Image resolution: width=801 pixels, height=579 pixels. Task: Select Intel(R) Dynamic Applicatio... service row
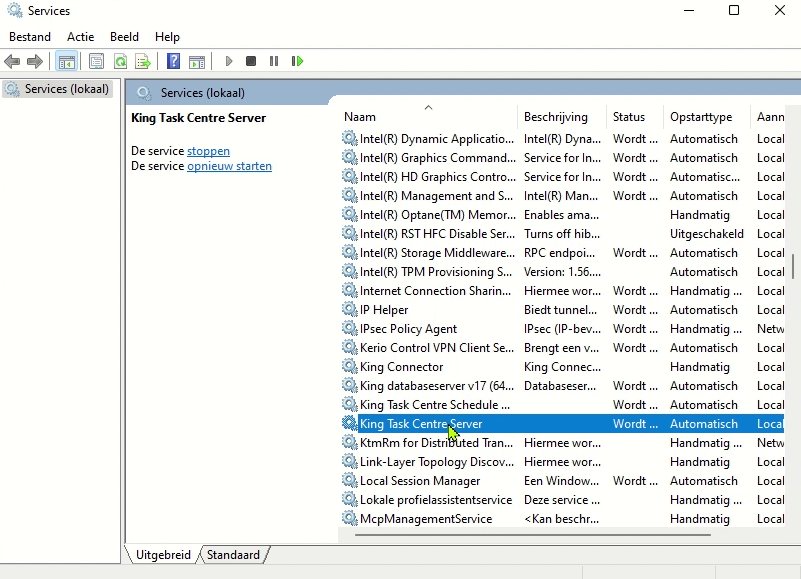562,138
